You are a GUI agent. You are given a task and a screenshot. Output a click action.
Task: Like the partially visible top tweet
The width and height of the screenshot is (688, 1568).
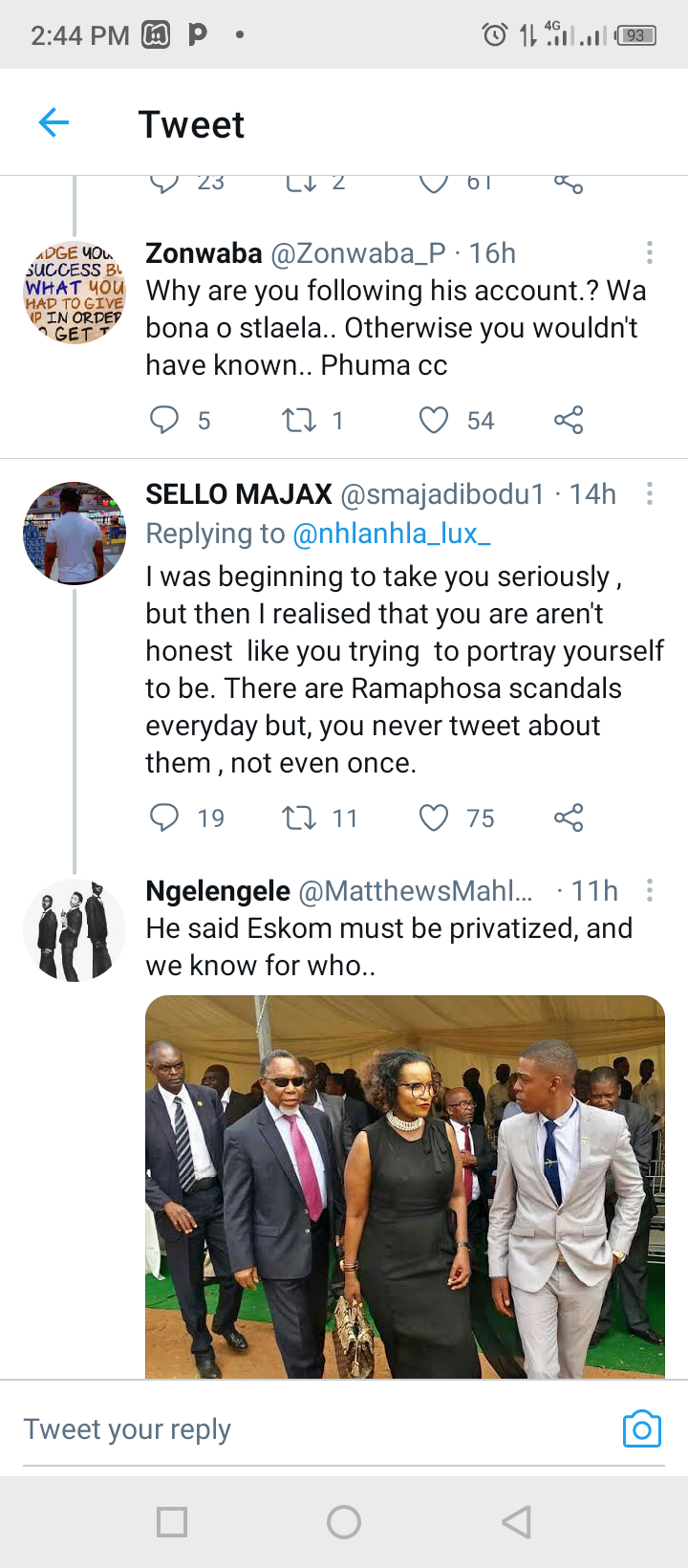[434, 182]
